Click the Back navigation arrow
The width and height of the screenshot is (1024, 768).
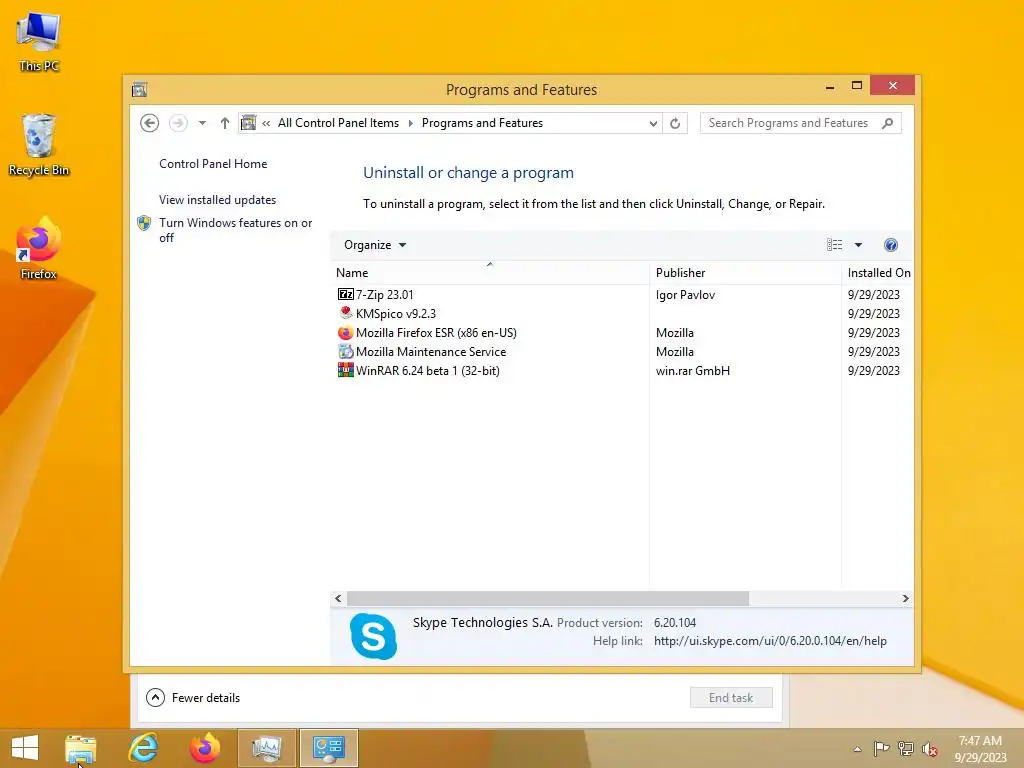(150, 123)
